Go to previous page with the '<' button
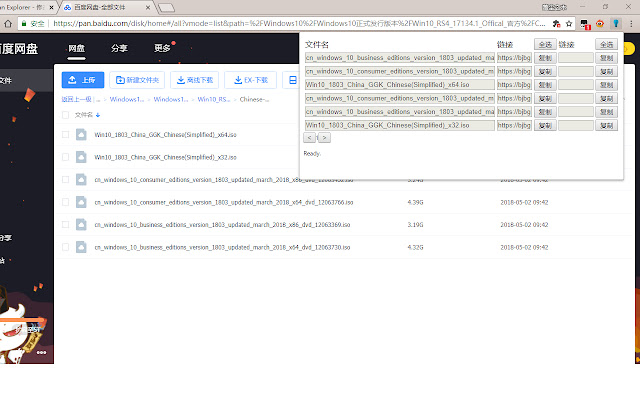The height and width of the screenshot is (400, 640). (309, 138)
